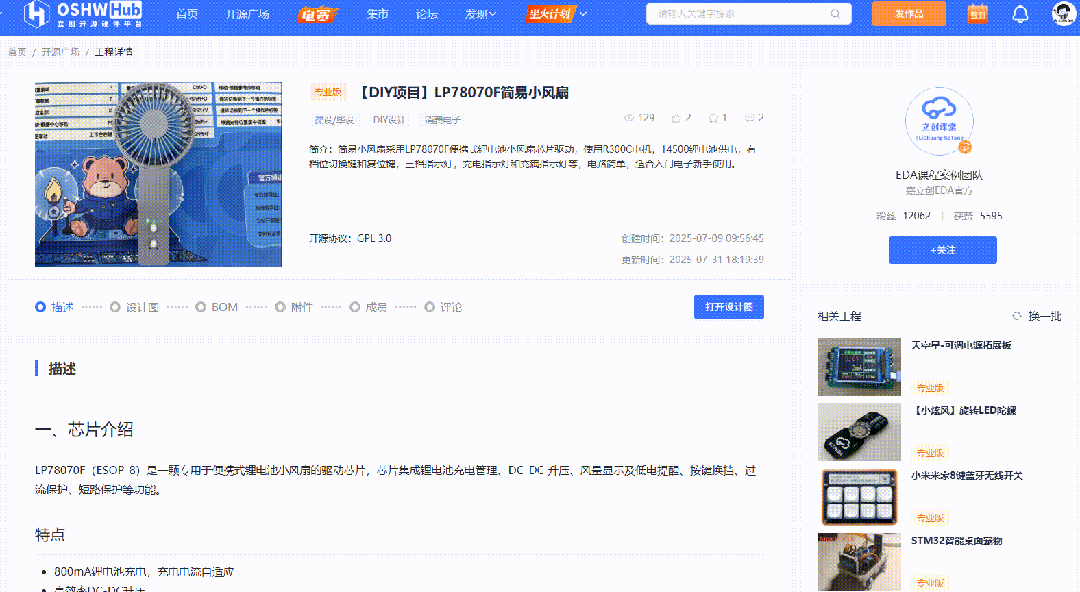Viewport: 1080px width, 592px height.
Task: Click your user avatar in the header
Action: [x=1062, y=13]
